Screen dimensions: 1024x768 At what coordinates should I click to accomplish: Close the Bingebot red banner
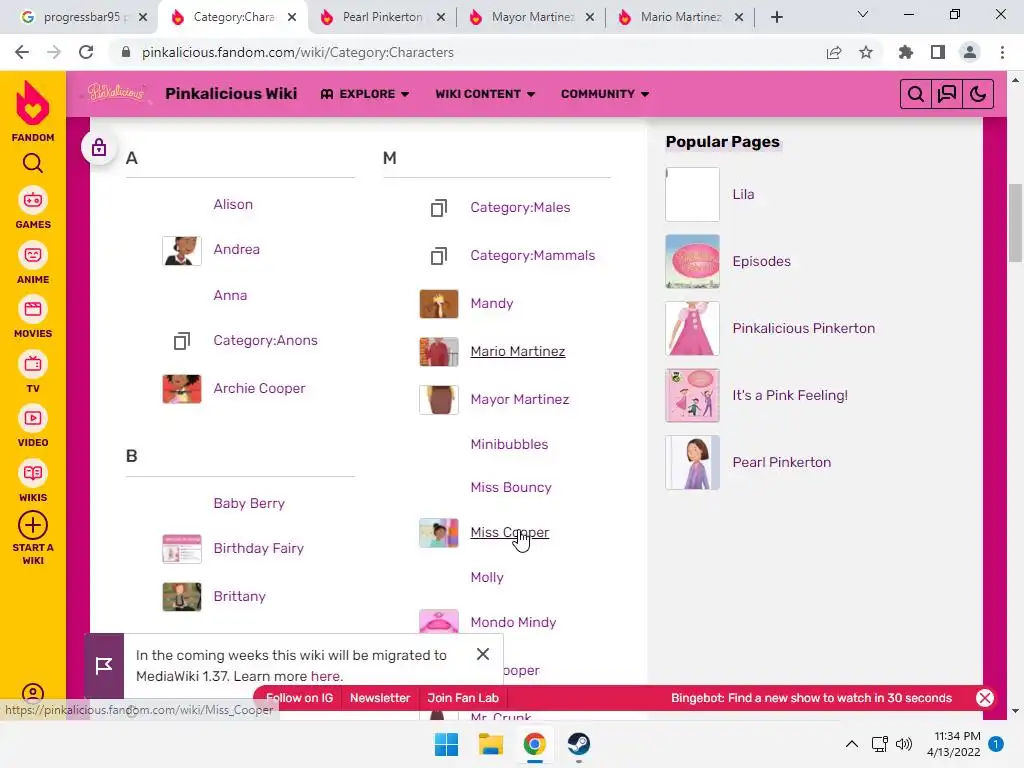pos(985,697)
